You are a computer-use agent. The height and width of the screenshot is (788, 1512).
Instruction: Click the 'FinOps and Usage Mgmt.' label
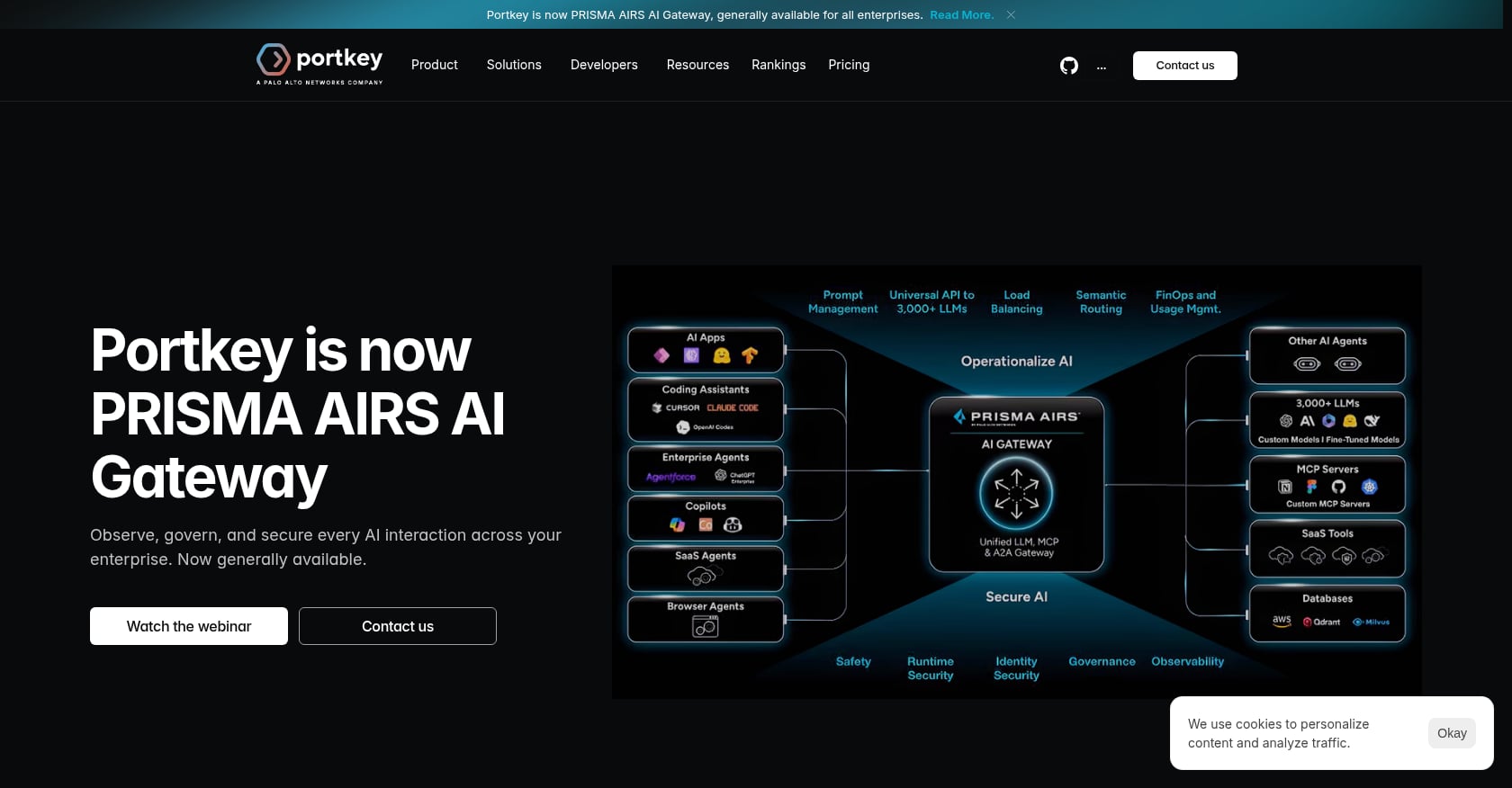[1185, 301]
